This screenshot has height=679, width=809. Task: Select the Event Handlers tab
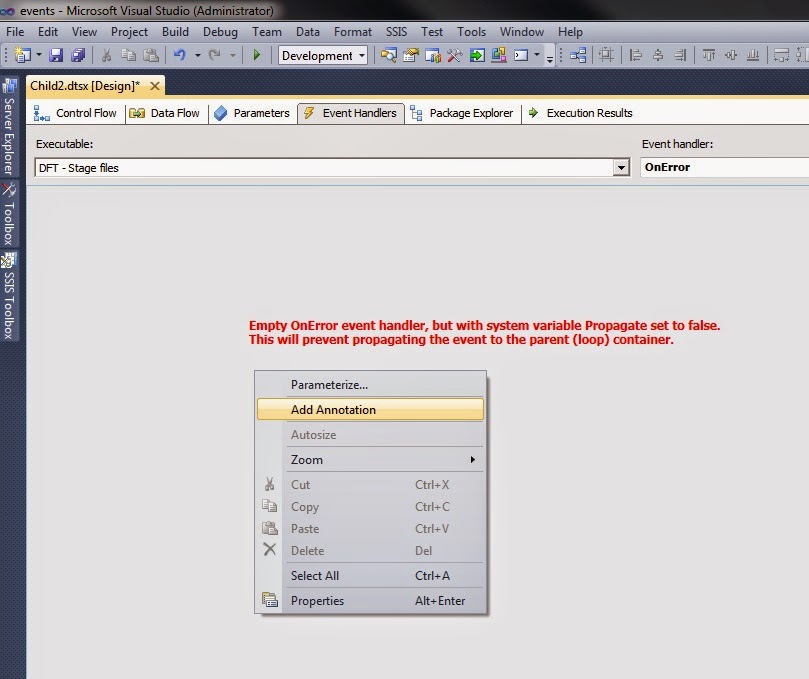click(x=350, y=114)
